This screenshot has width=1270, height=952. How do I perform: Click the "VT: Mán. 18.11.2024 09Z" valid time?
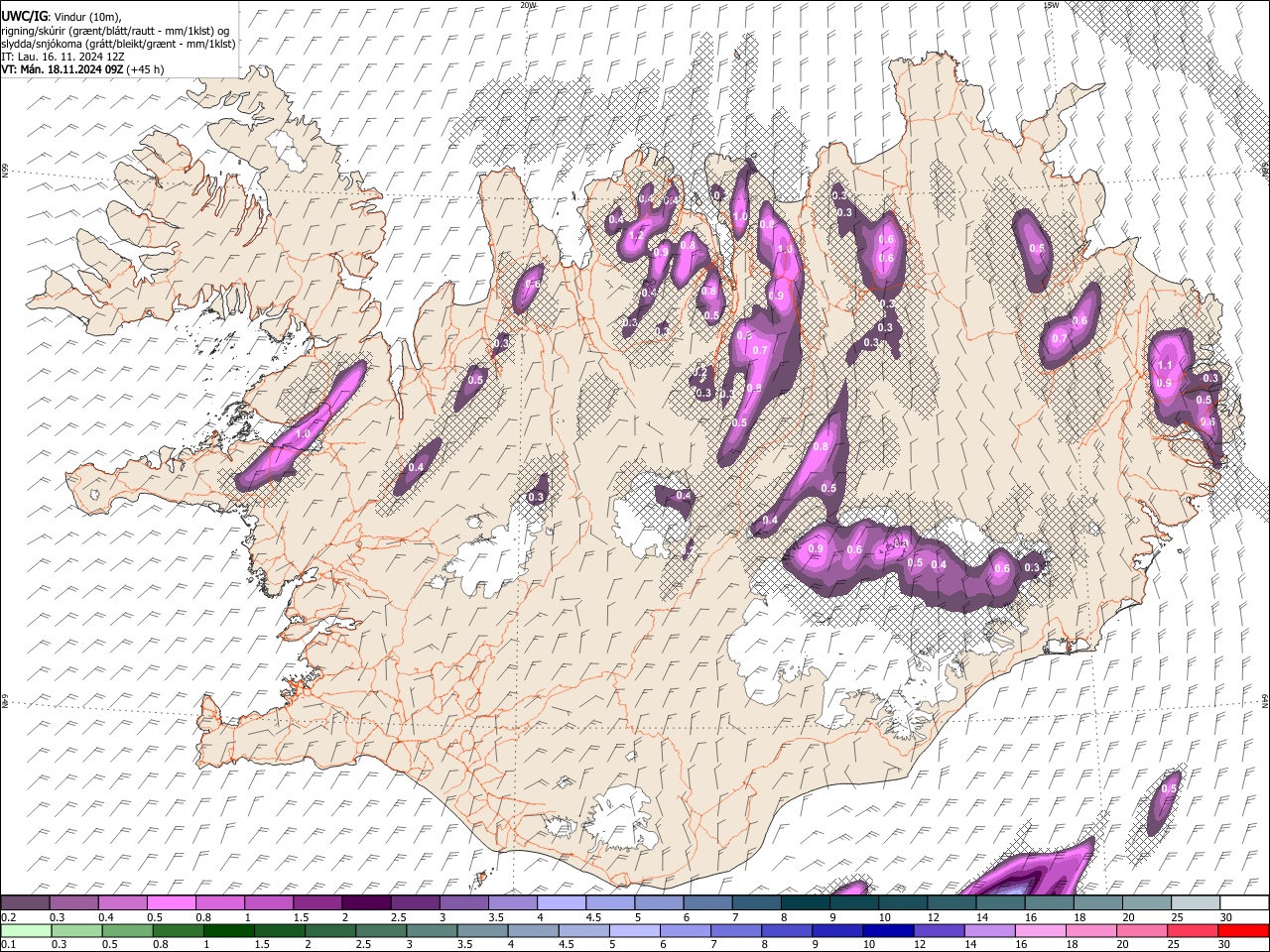pyautogui.click(x=62, y=69)
